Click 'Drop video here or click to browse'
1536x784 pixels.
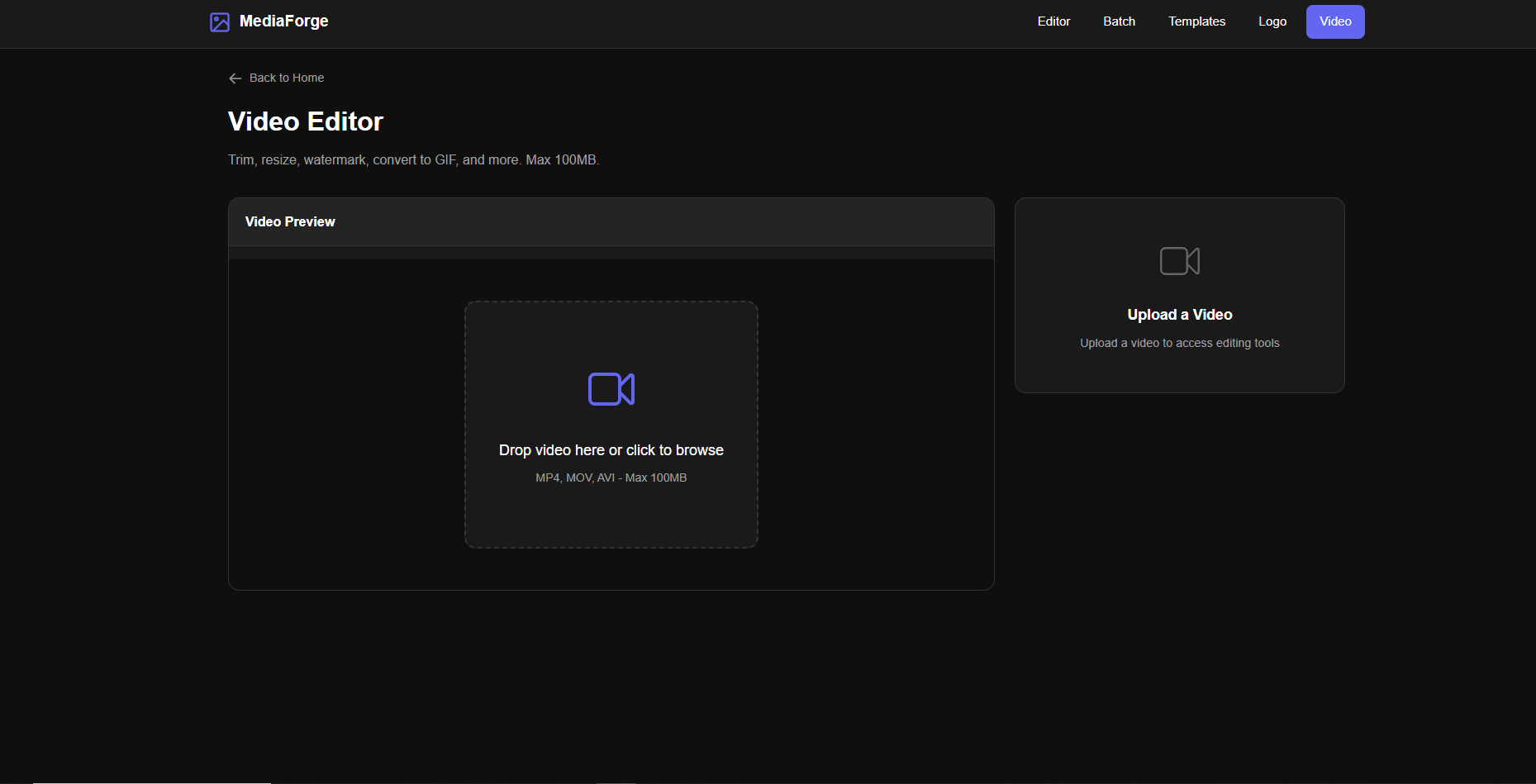click(x=611, y=450)
